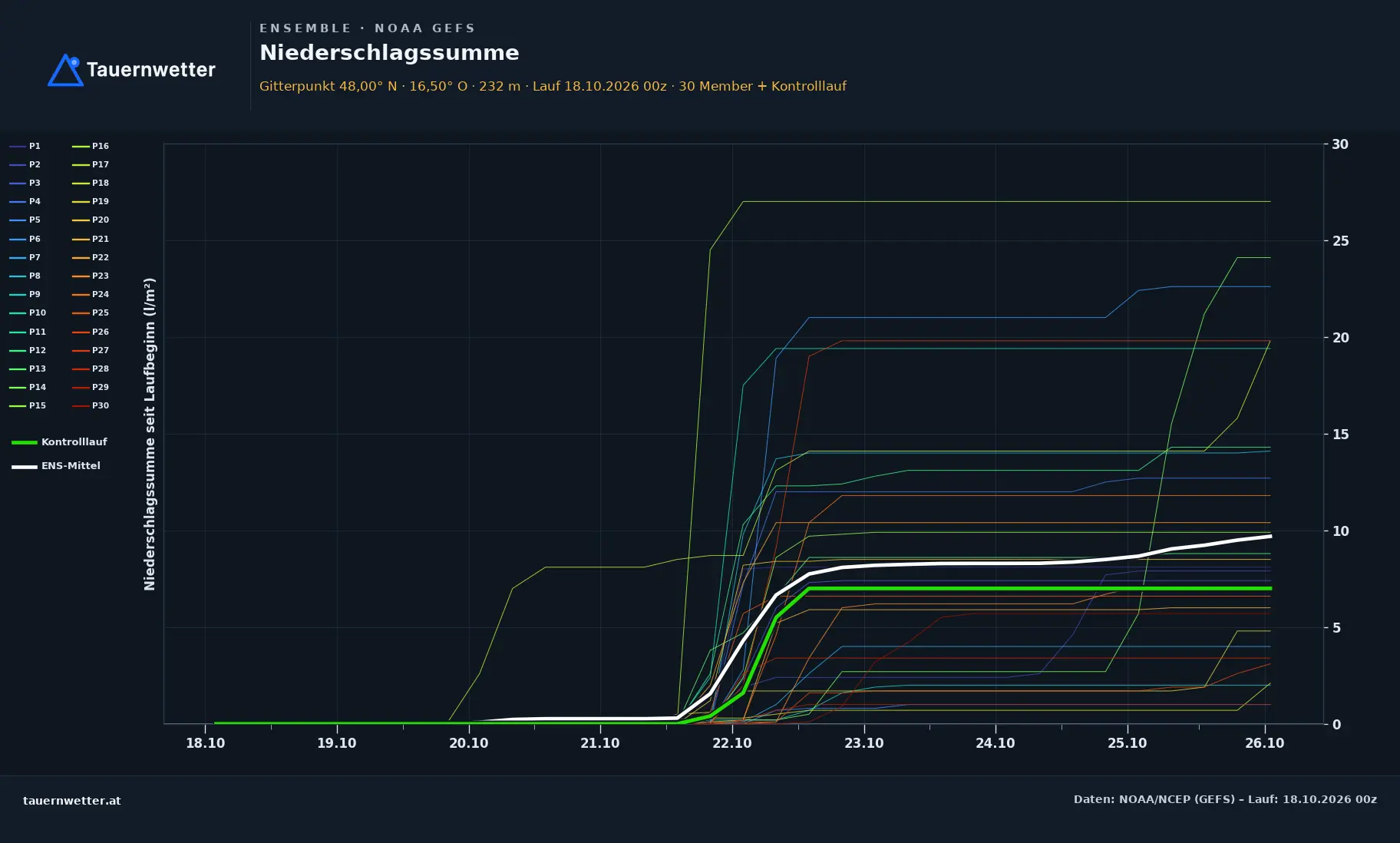Select legend entry P2
The width and height of the screenshot is (1400, 843).
pyautogui.click(x=25, y=164)
